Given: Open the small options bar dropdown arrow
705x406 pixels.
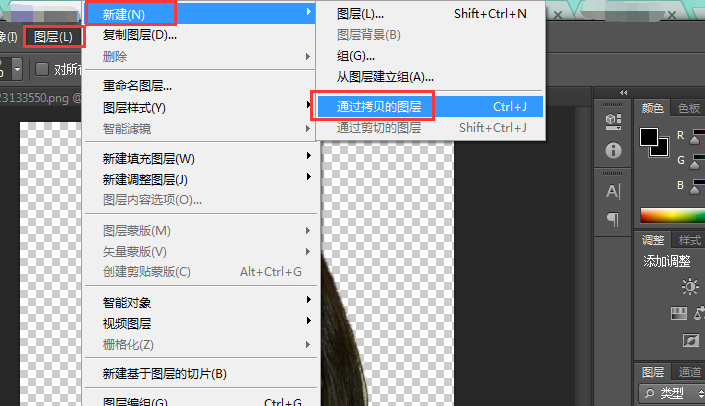Looking at the screenshot, I should 17,69.
